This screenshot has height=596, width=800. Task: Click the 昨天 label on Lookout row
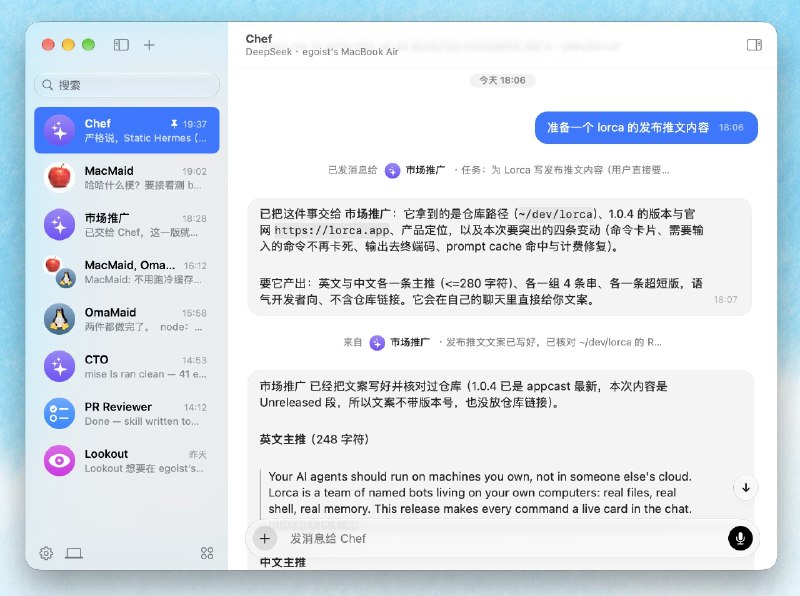(x=197, y=454)
